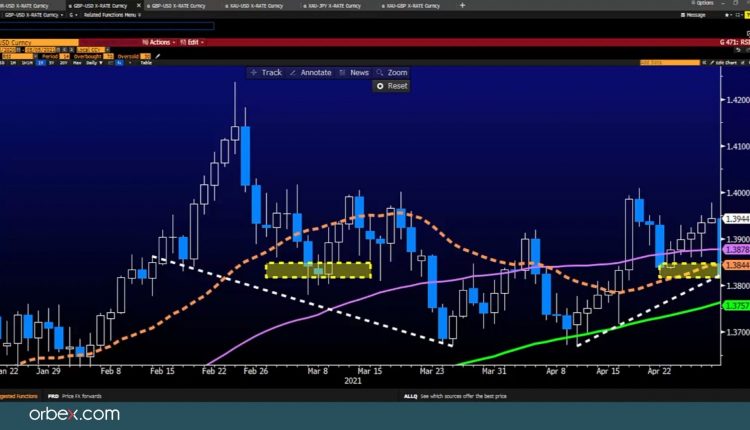Add a new tab with plus icon

point(462,5)
